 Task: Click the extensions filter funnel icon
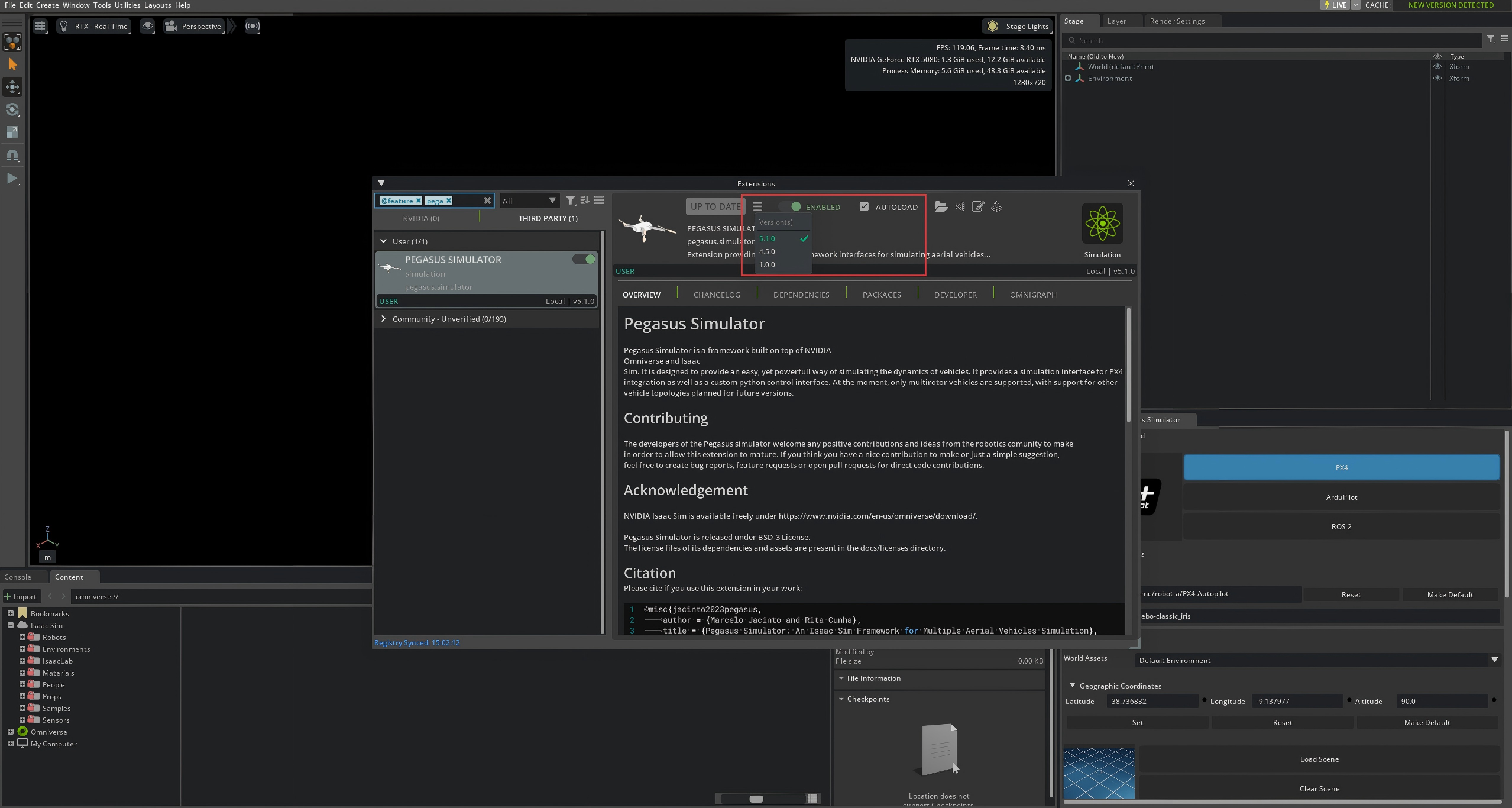570,201
